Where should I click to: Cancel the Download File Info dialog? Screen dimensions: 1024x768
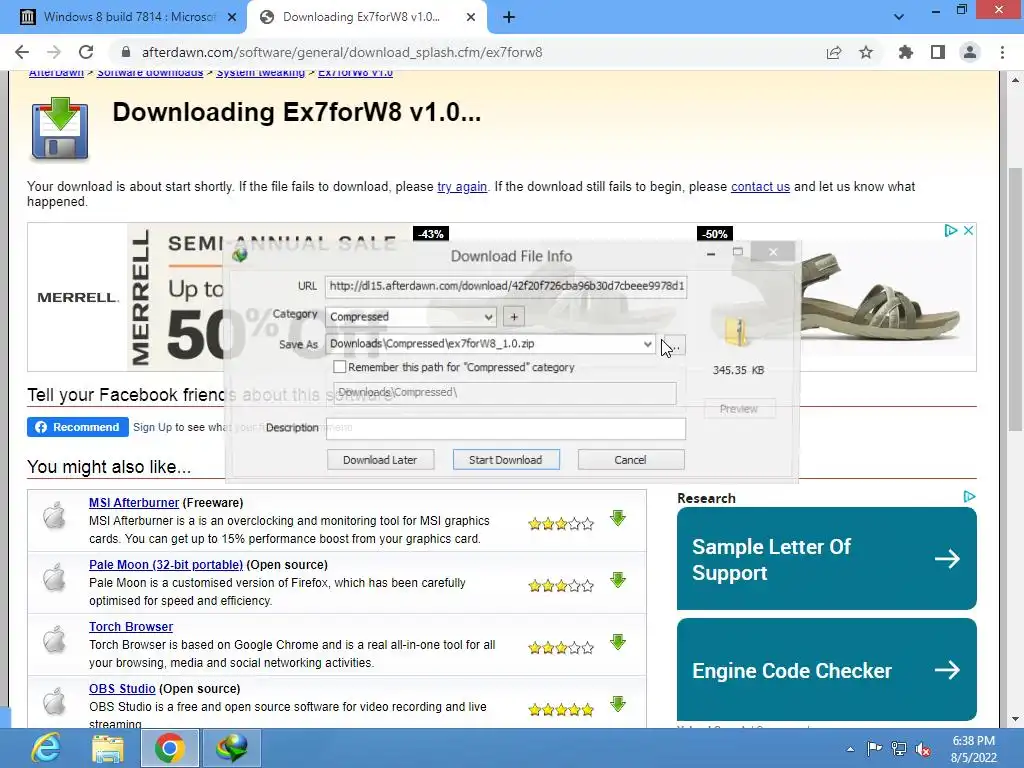click(630, 460)
